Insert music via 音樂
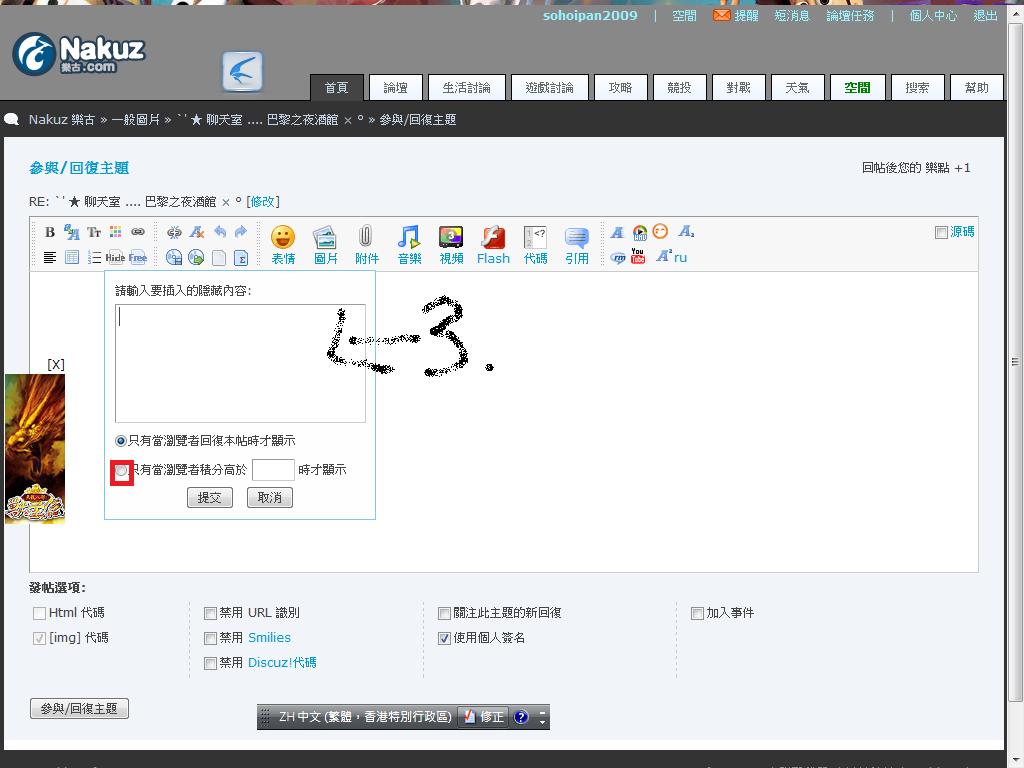Screen dimensions: 1024x768 tap(409, 246)
